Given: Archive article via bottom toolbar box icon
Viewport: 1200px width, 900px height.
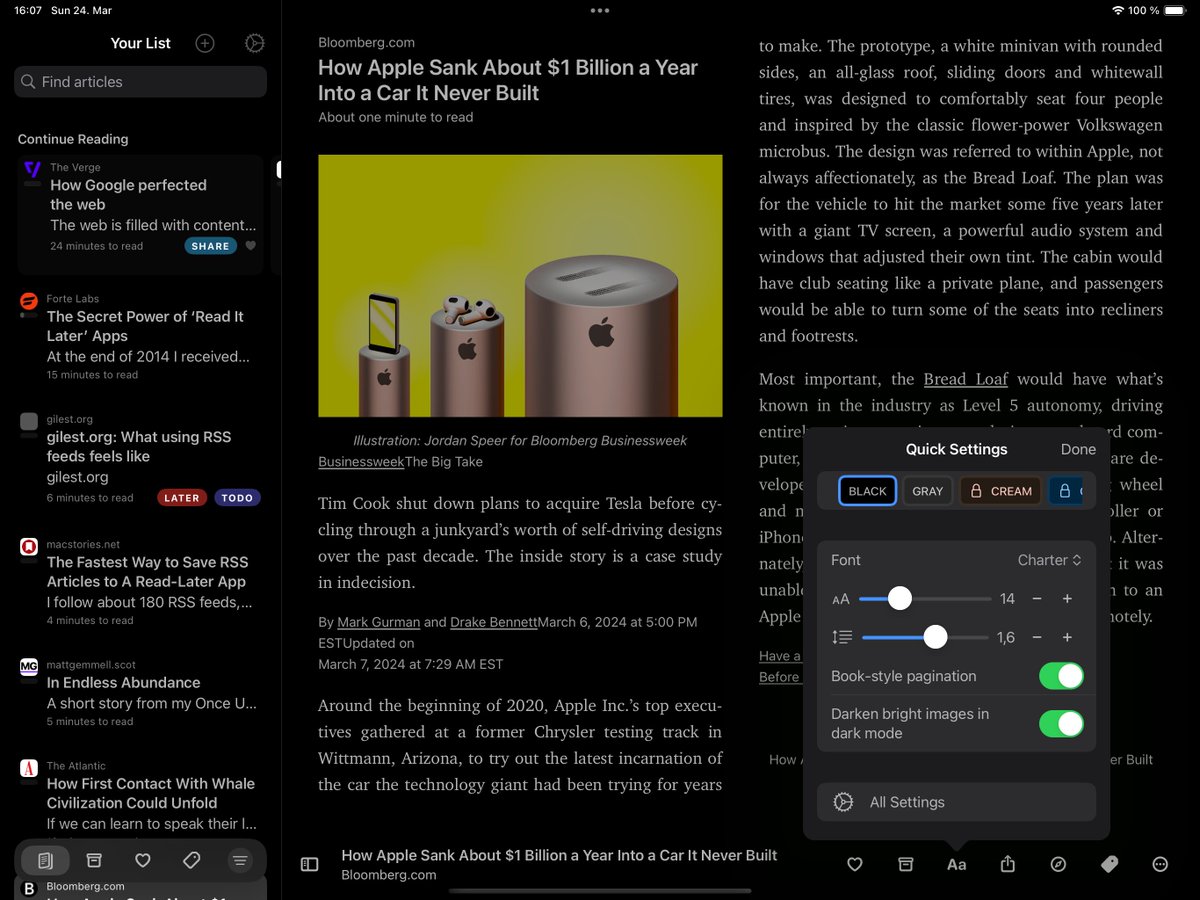Looking at the screenshot, I should 906,864.
